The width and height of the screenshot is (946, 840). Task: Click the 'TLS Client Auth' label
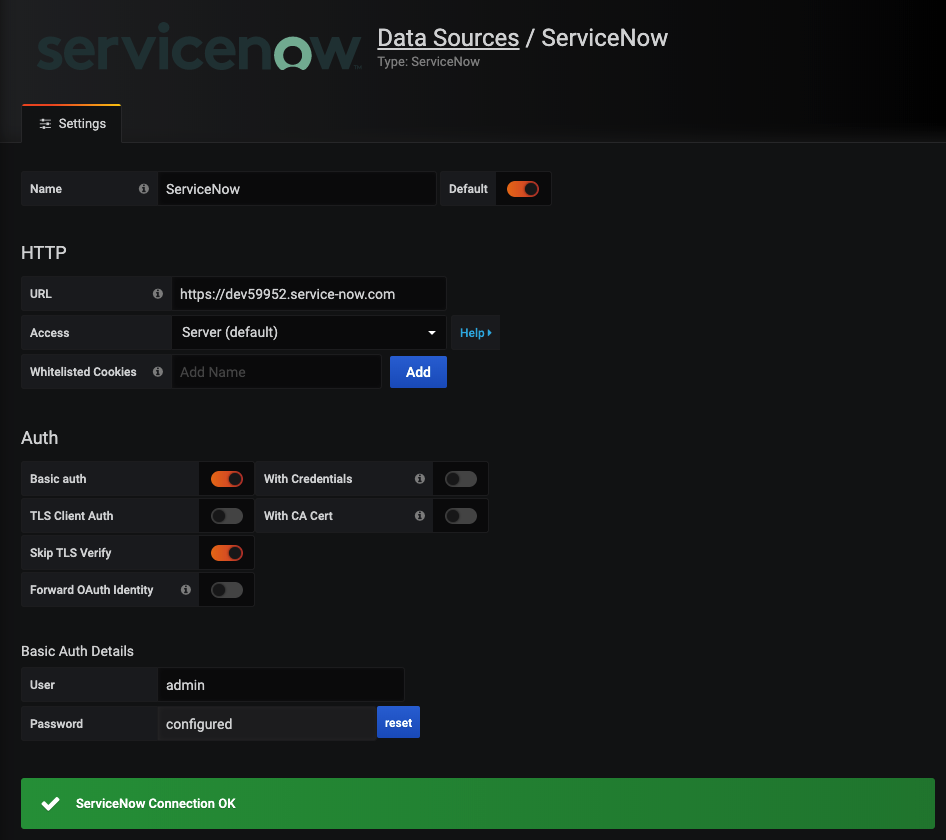click(x=72, y=516)
